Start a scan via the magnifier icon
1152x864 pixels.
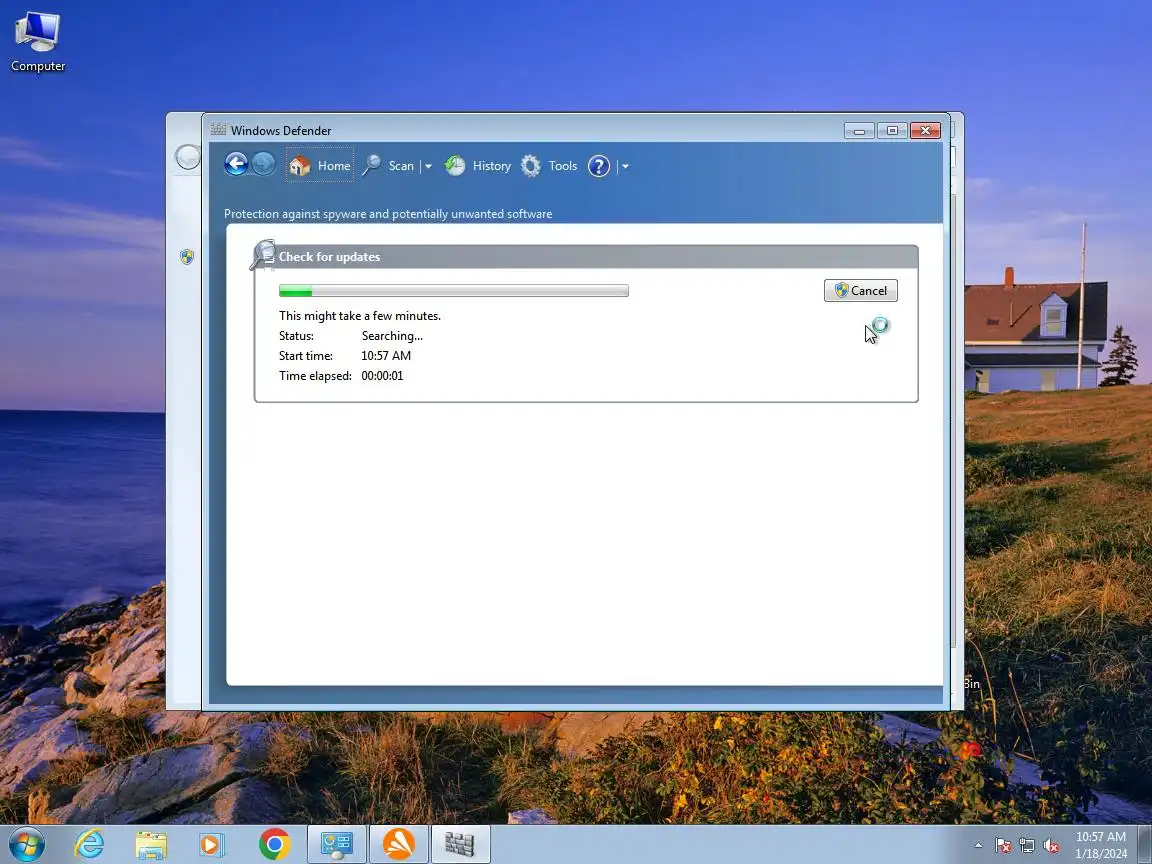(x=372, y=166)
